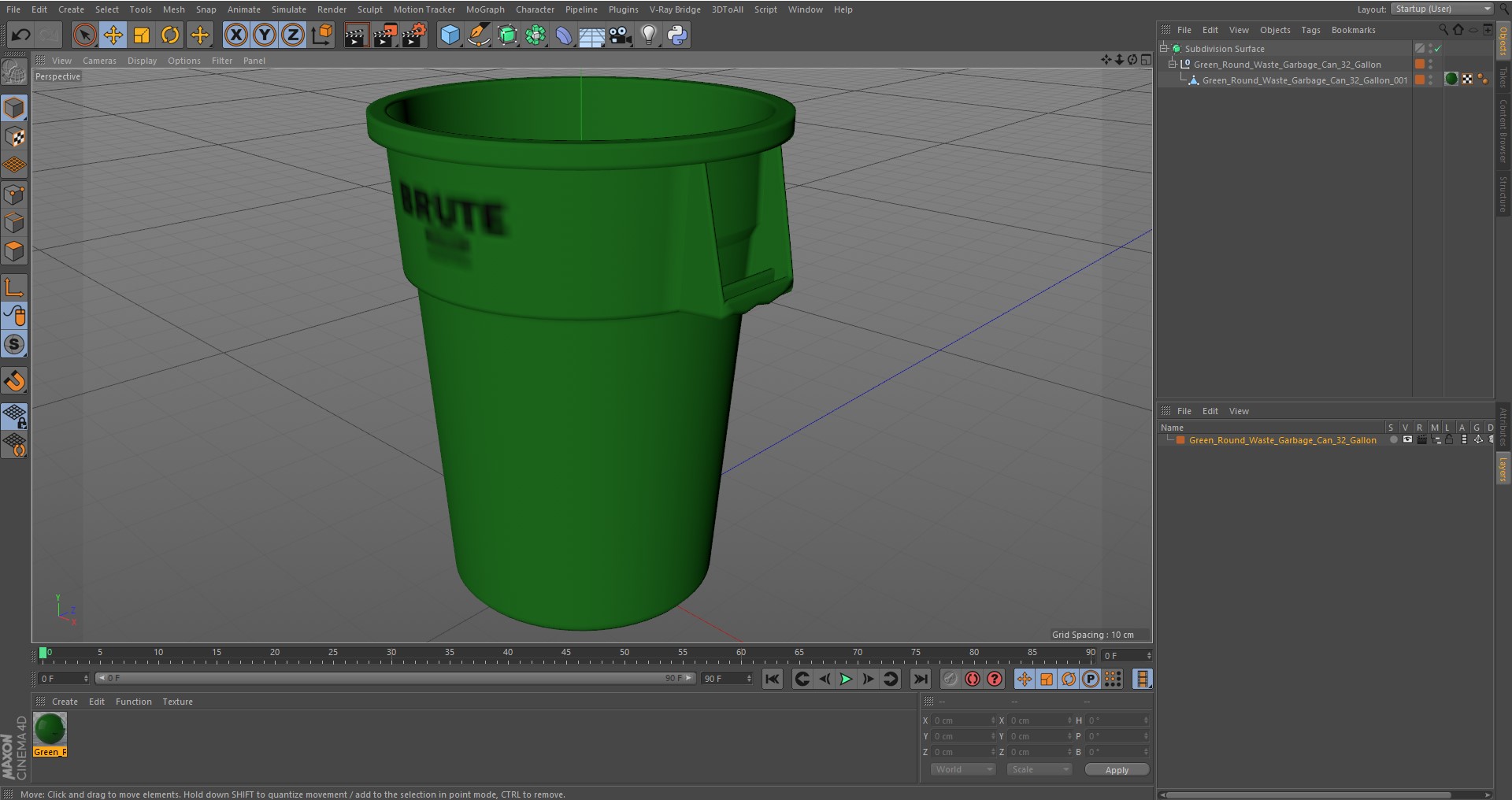Image resolution: width=1512 pixels, height=800 pixels.
Task: Play animation forward
Action: click(x=846, y=679)
